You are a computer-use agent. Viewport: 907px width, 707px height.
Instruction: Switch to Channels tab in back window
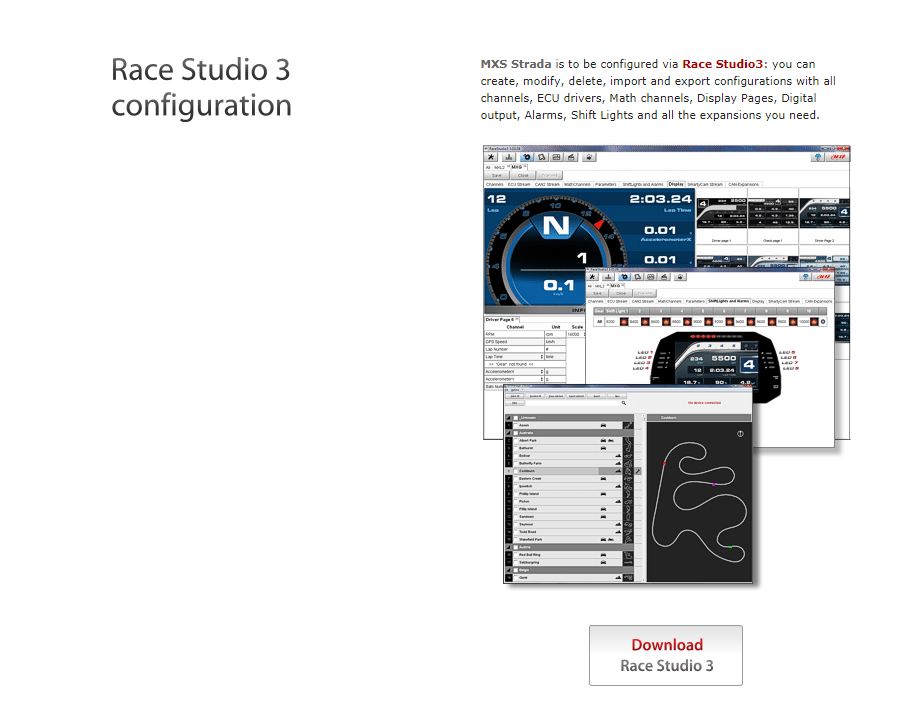coord(495,185)
